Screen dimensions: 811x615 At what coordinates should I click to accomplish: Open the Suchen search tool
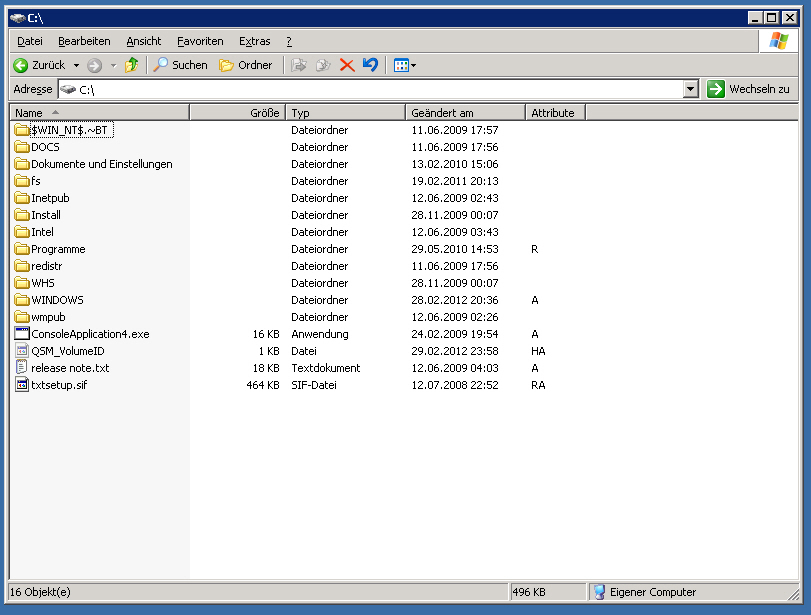coord(180,65)
